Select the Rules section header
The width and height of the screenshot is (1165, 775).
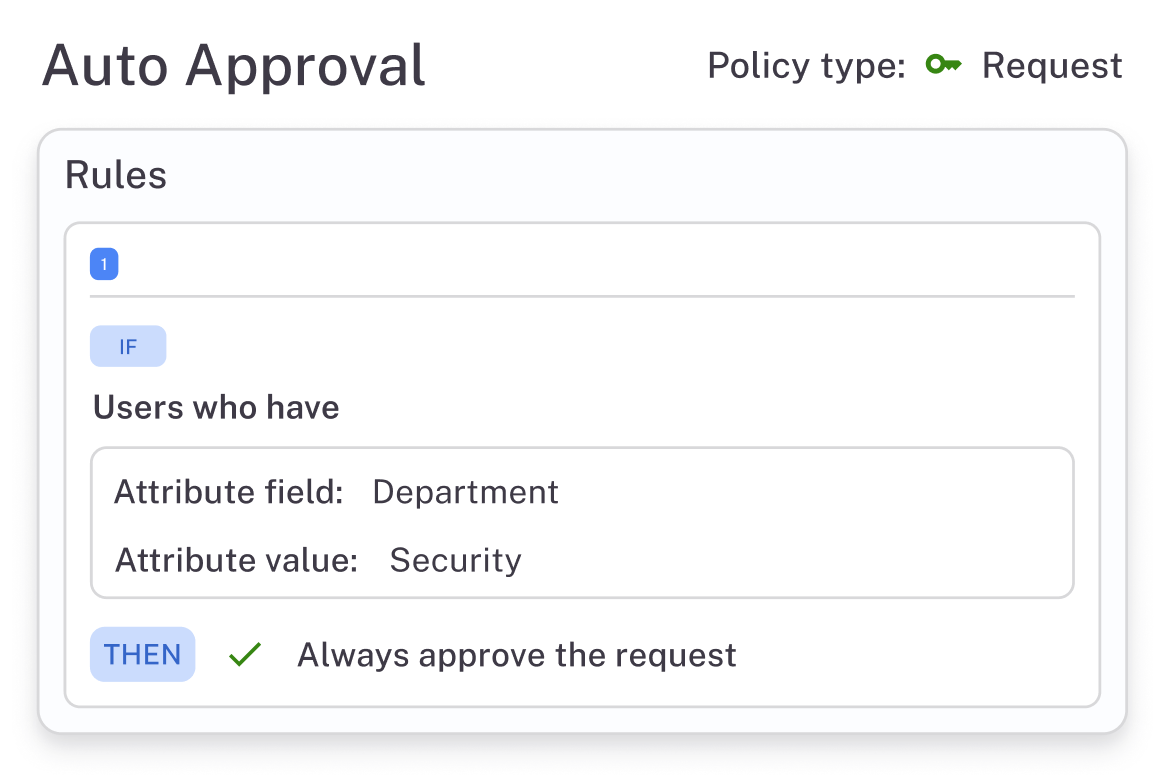point(116,174)
